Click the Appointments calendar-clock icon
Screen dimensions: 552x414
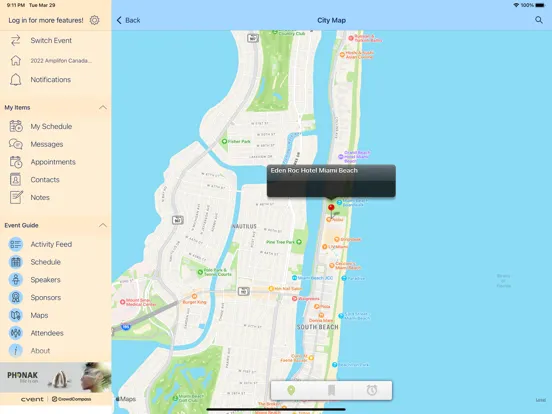point(16,162)
